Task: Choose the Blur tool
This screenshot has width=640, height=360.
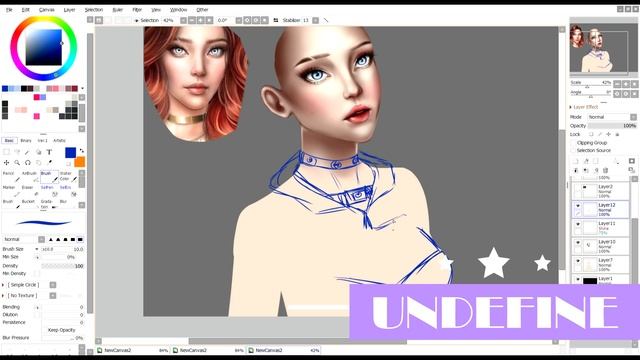Action: click(68, 204)
